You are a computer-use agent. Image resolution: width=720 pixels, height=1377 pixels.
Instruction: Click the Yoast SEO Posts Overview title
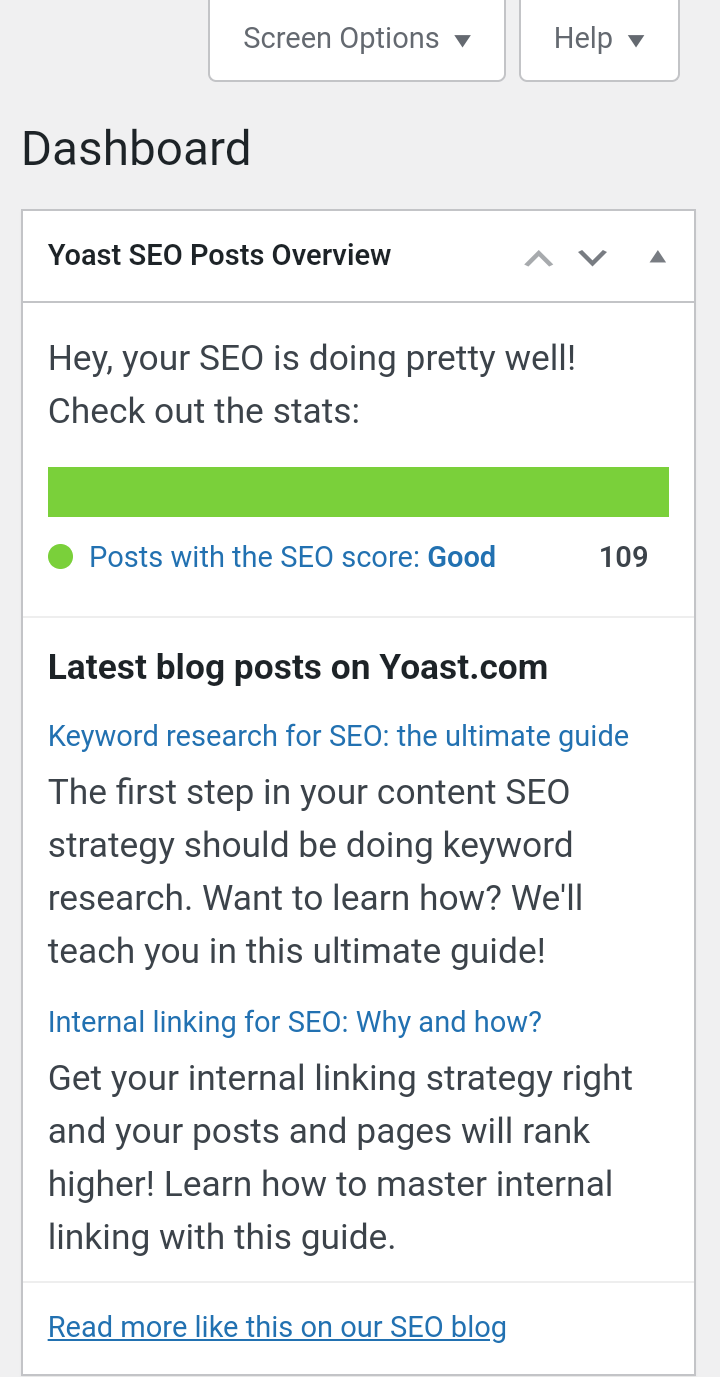point(219,255)
